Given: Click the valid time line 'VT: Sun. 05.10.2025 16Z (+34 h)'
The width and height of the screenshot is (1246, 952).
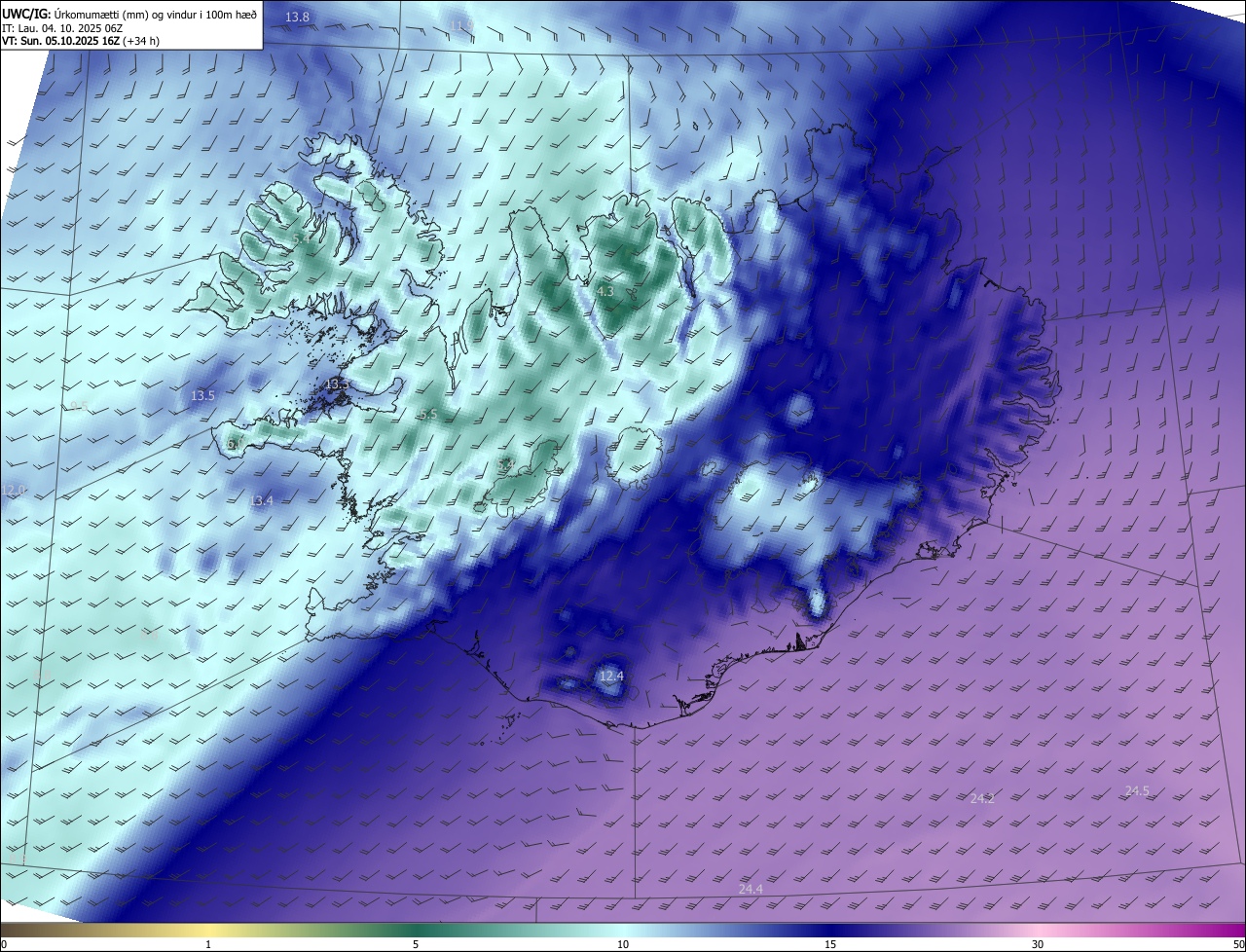Looking at the screenshot, I should [x=80, y=42].
